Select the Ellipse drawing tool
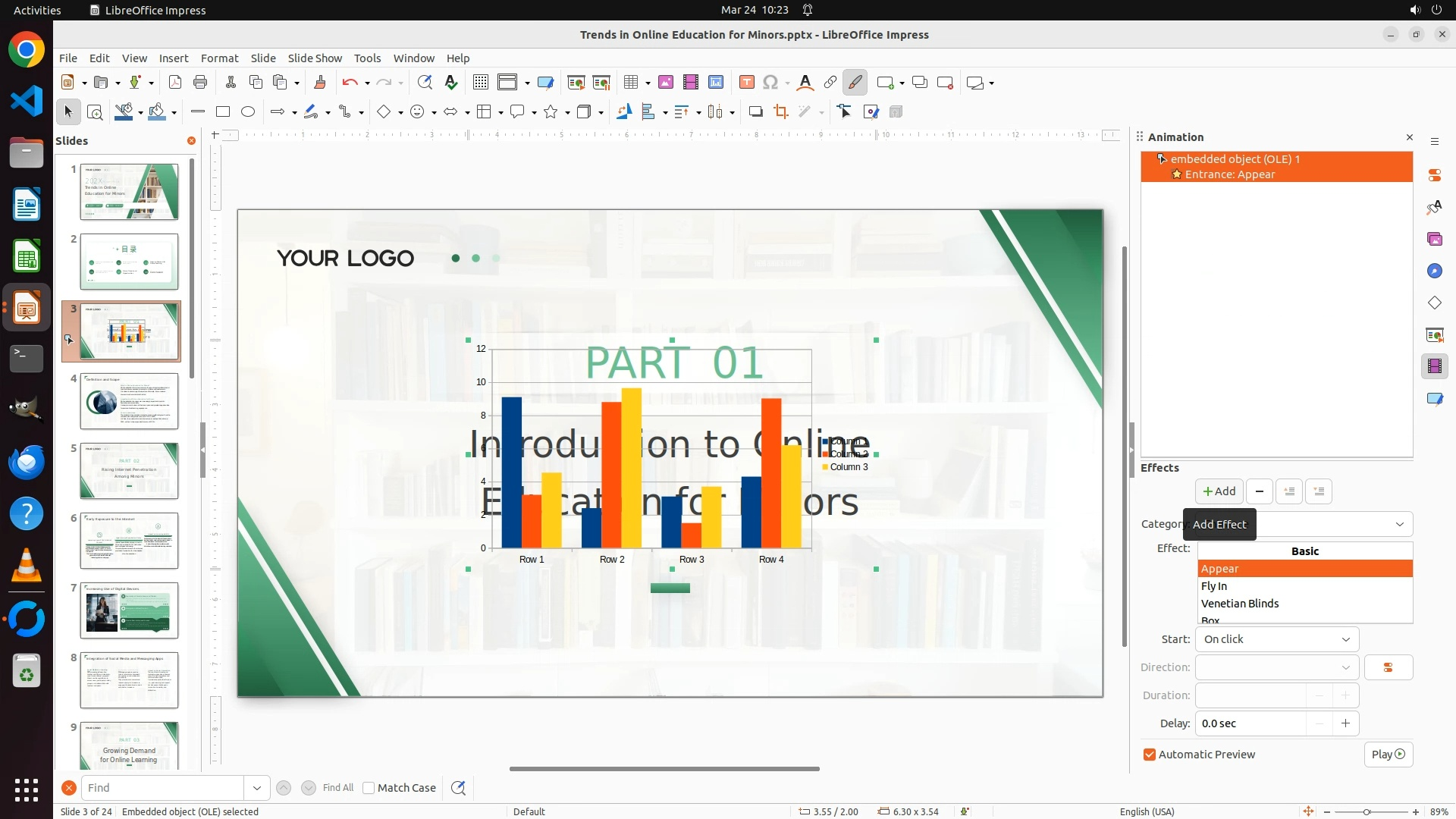 [248, 112]
